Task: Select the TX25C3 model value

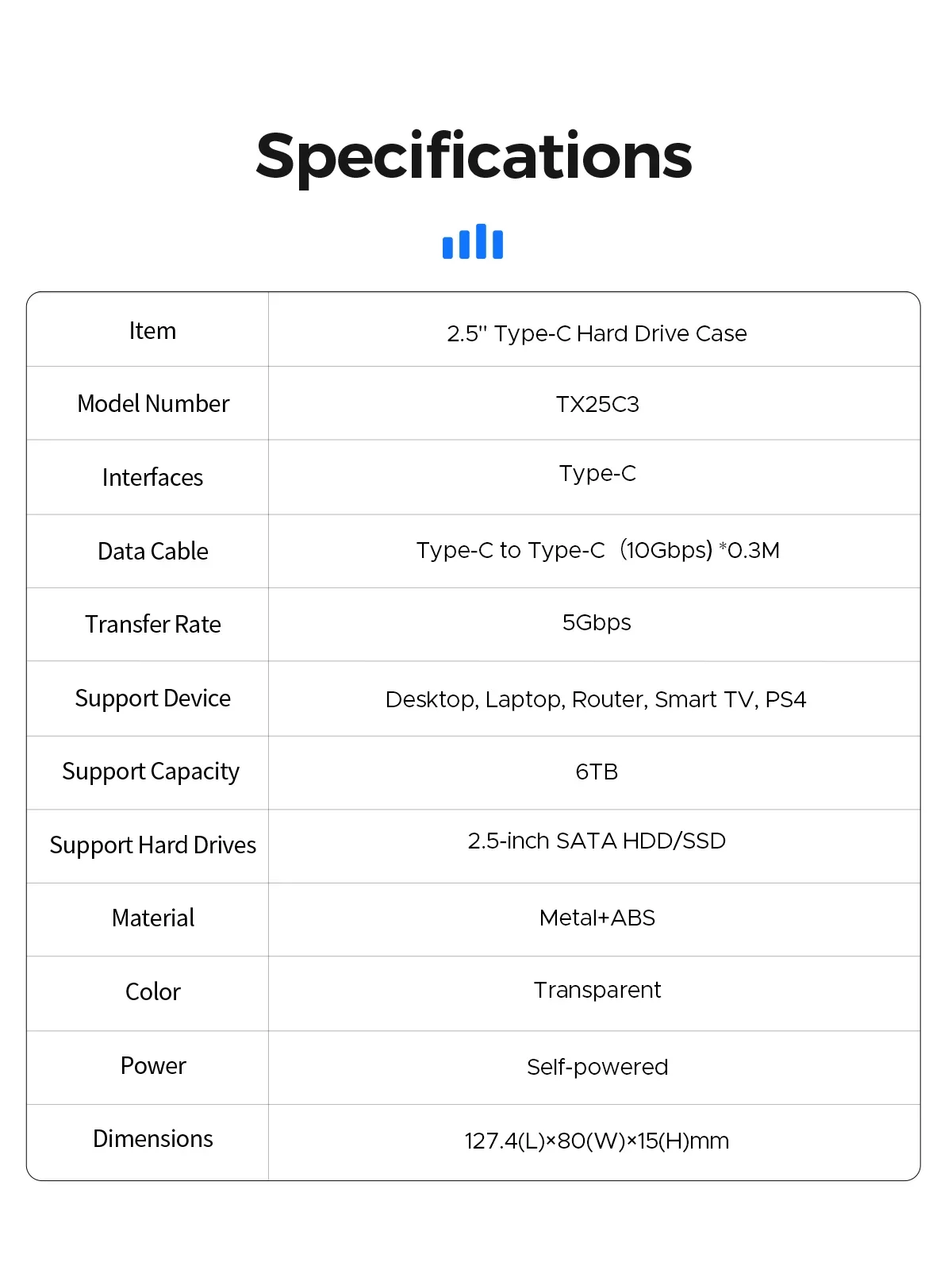Action: pyautogui.click(x=597, y=405)
